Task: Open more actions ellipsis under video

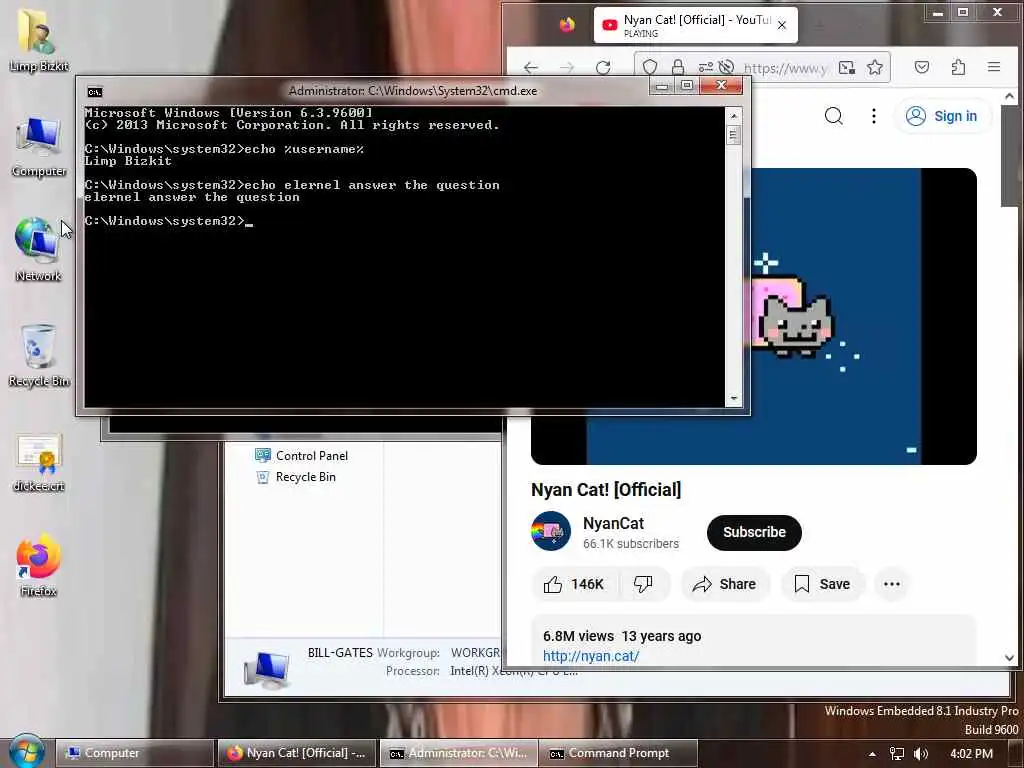Action: [x=891, y=584]
